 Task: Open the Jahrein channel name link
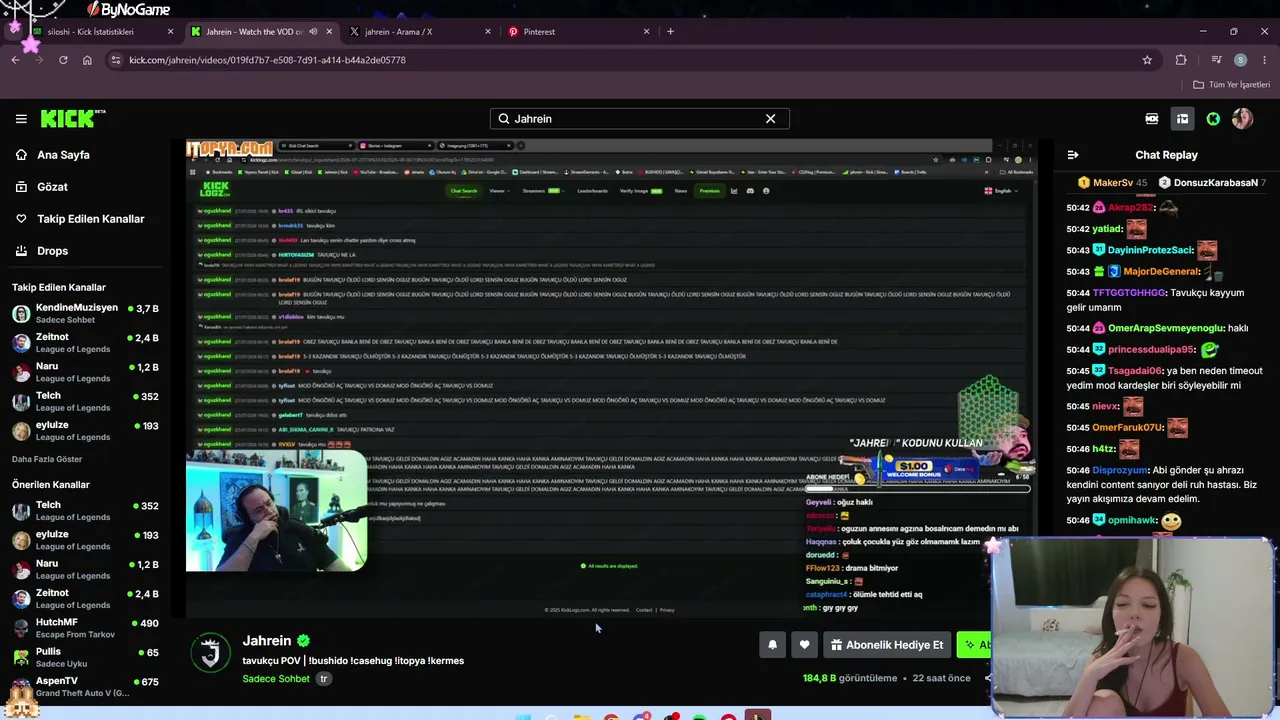267,641
